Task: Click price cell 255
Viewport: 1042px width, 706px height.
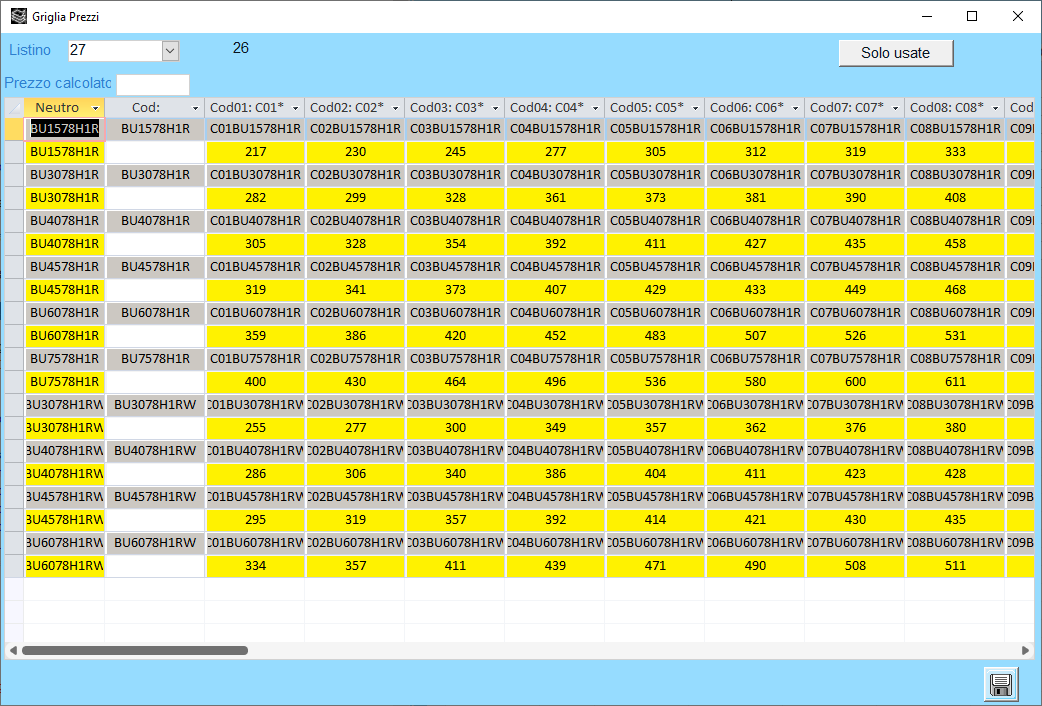Action: [x=255, y=427]
